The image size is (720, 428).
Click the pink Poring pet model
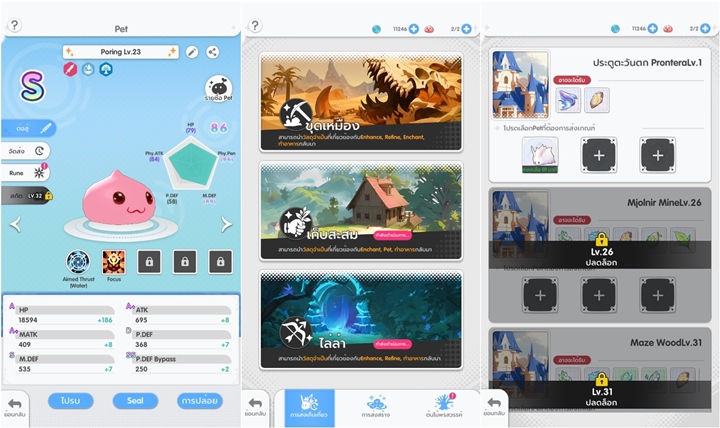click(x=118, y=197)
